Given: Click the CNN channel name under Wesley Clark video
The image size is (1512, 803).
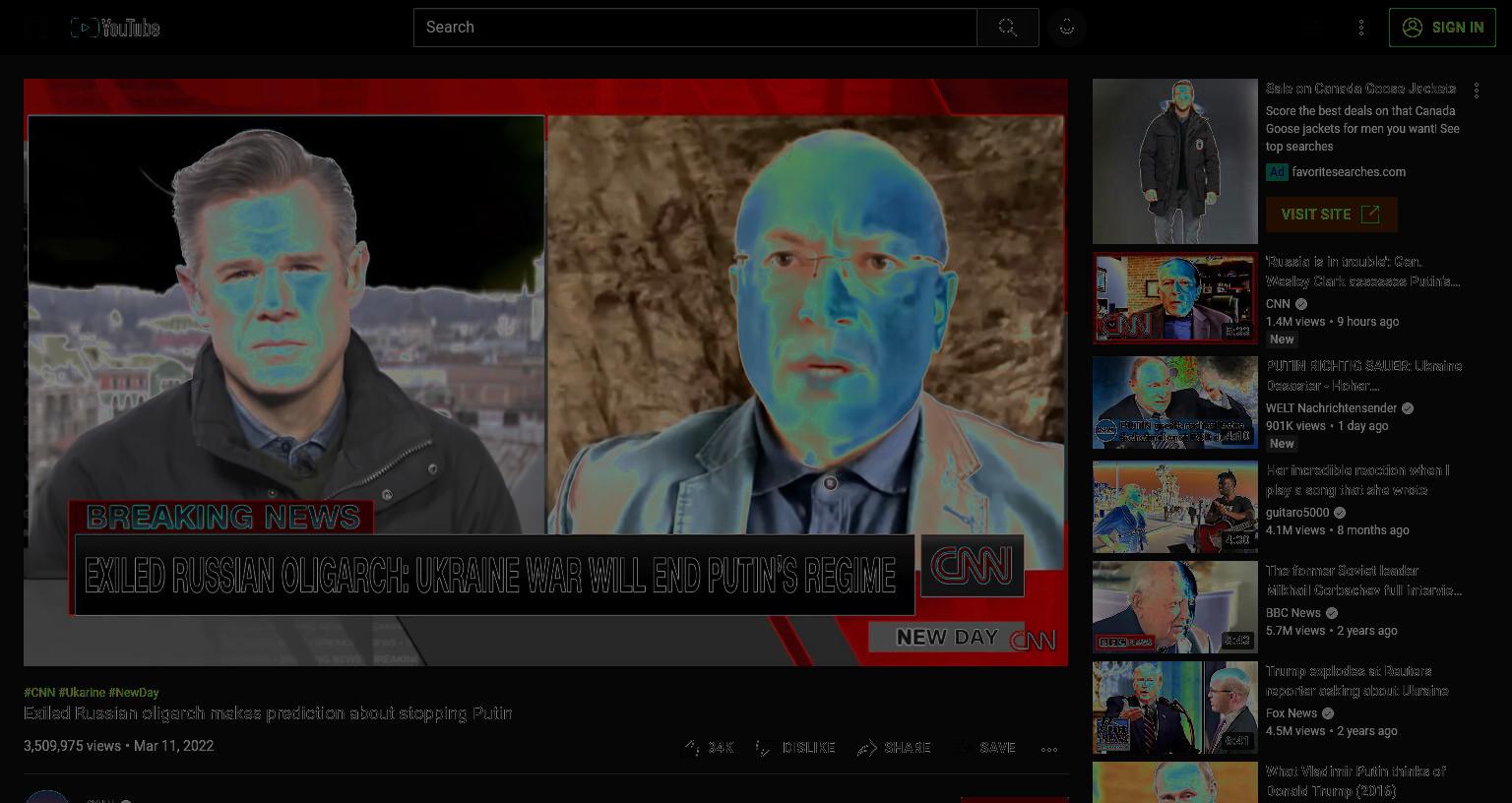Looking at the screenshot, I should point(1278,304).
